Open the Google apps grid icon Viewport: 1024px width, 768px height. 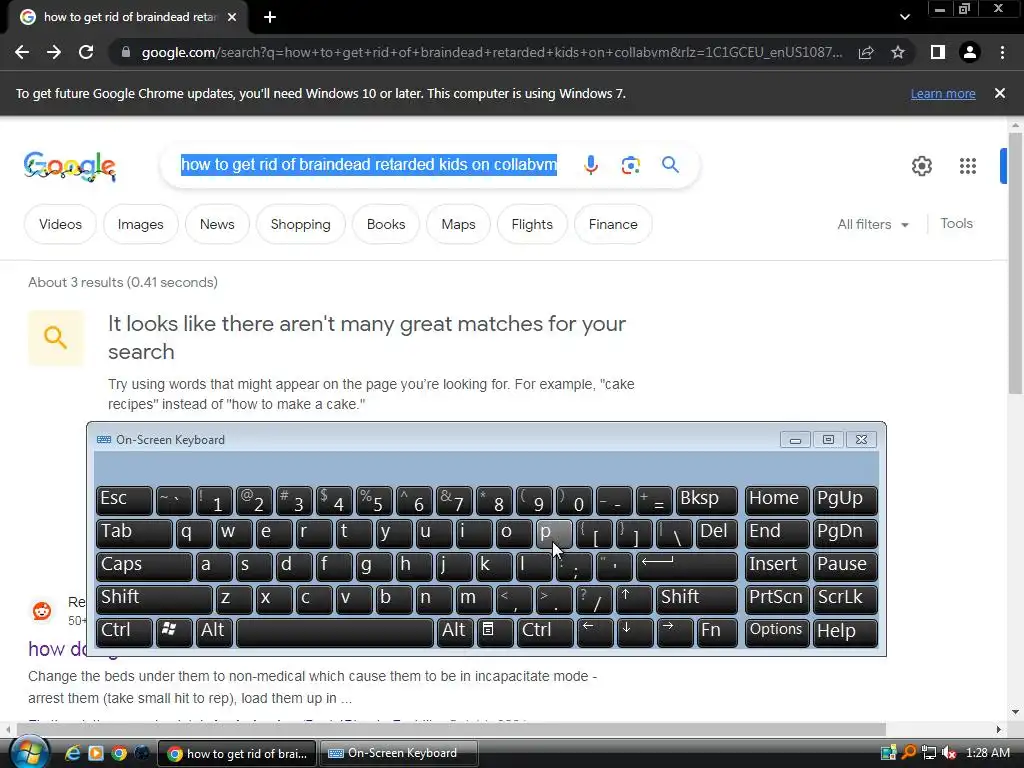click(968, 166)
